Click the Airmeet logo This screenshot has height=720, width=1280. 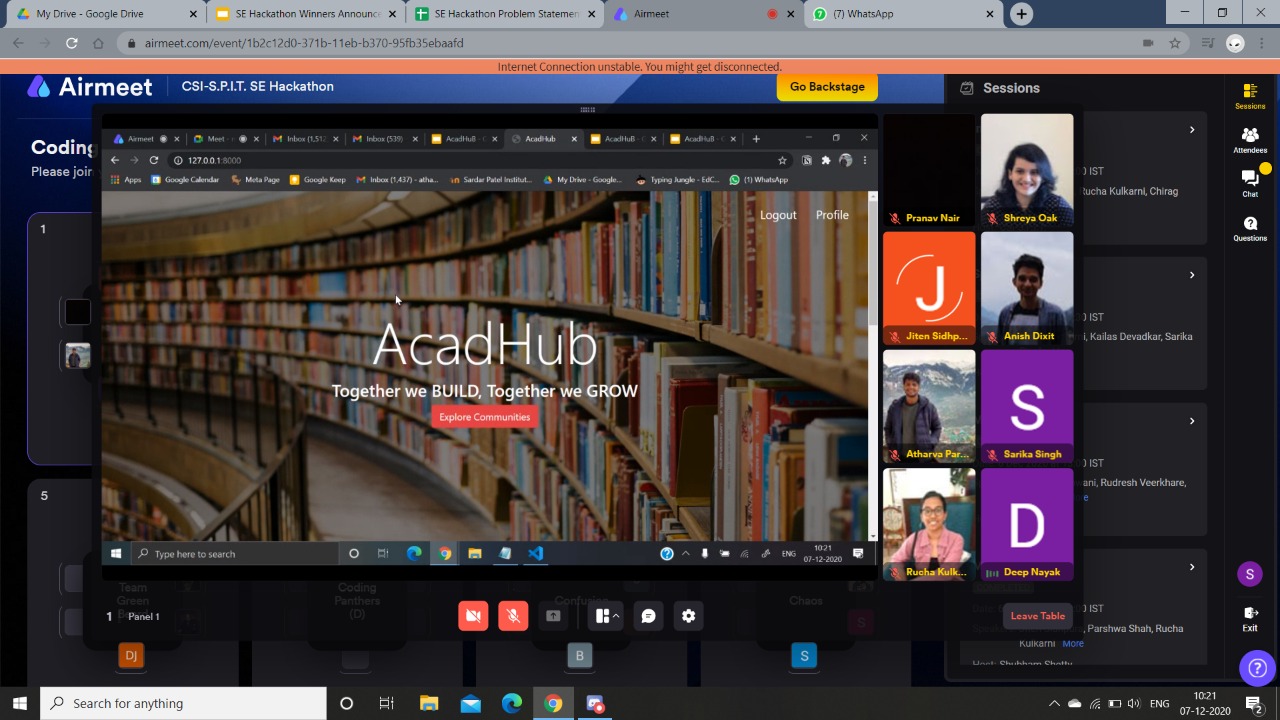[x=90, y=87]
